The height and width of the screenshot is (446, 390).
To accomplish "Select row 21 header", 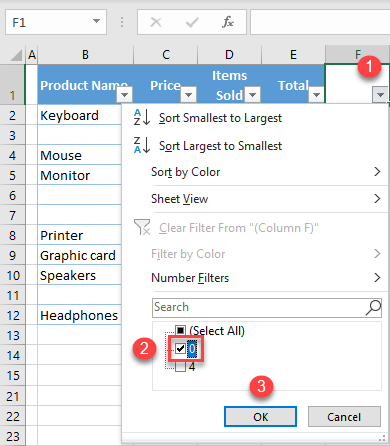I will pyautogui.click(x=12, y=396).
